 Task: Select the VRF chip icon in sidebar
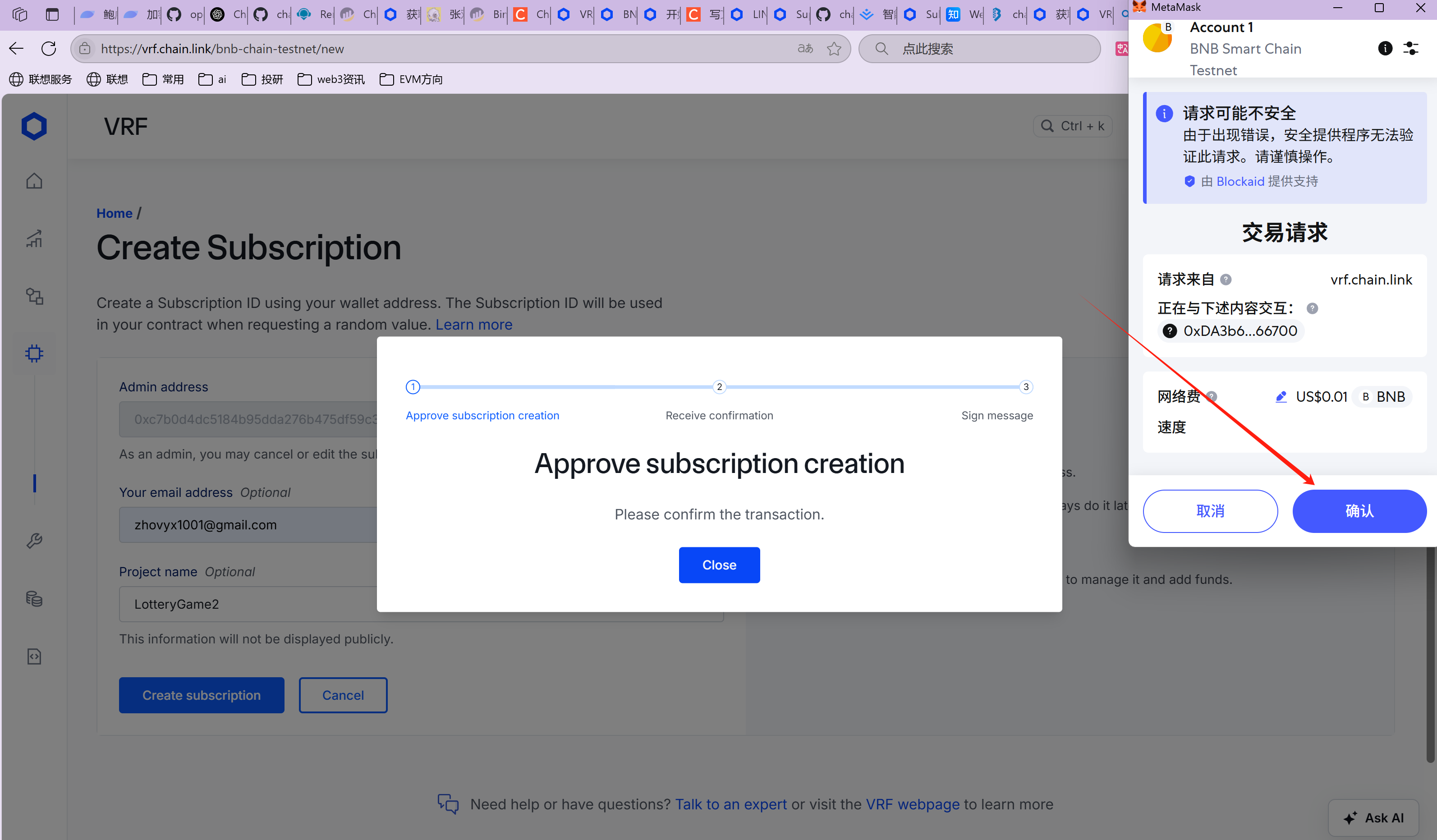point(34,353)
